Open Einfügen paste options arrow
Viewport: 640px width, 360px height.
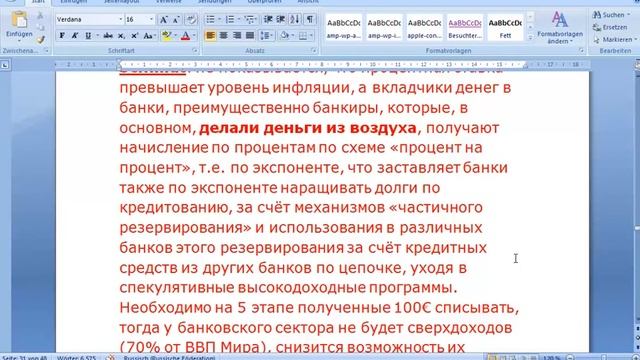[x=19, y=40]
